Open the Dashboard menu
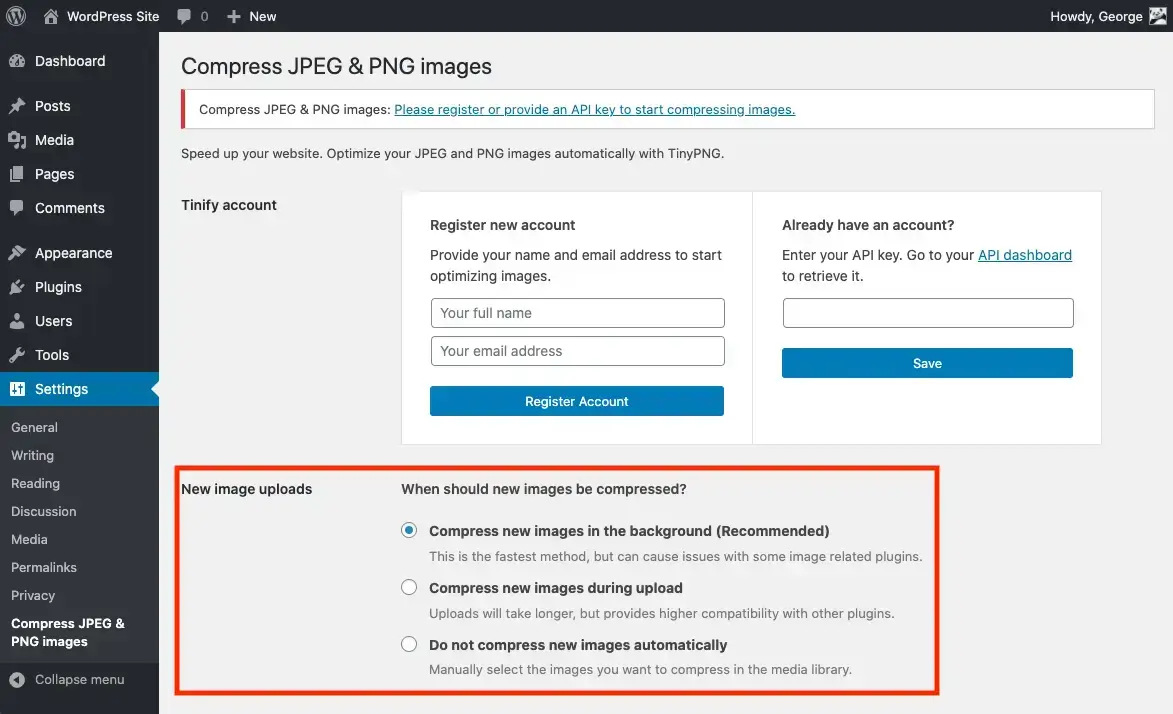1173x714 pixels. (70, 61)
